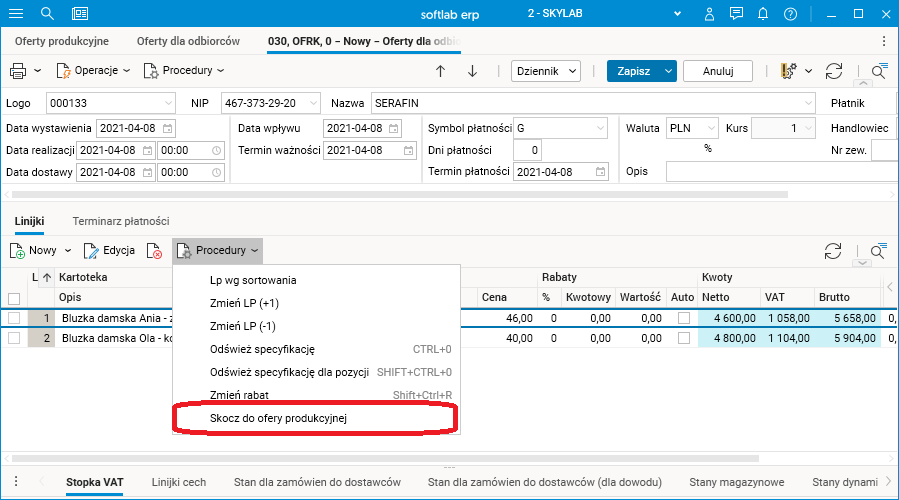Select the checkbox for row 1 Bluzka damska Ania

pyautogui.click(x=14, y=318)
